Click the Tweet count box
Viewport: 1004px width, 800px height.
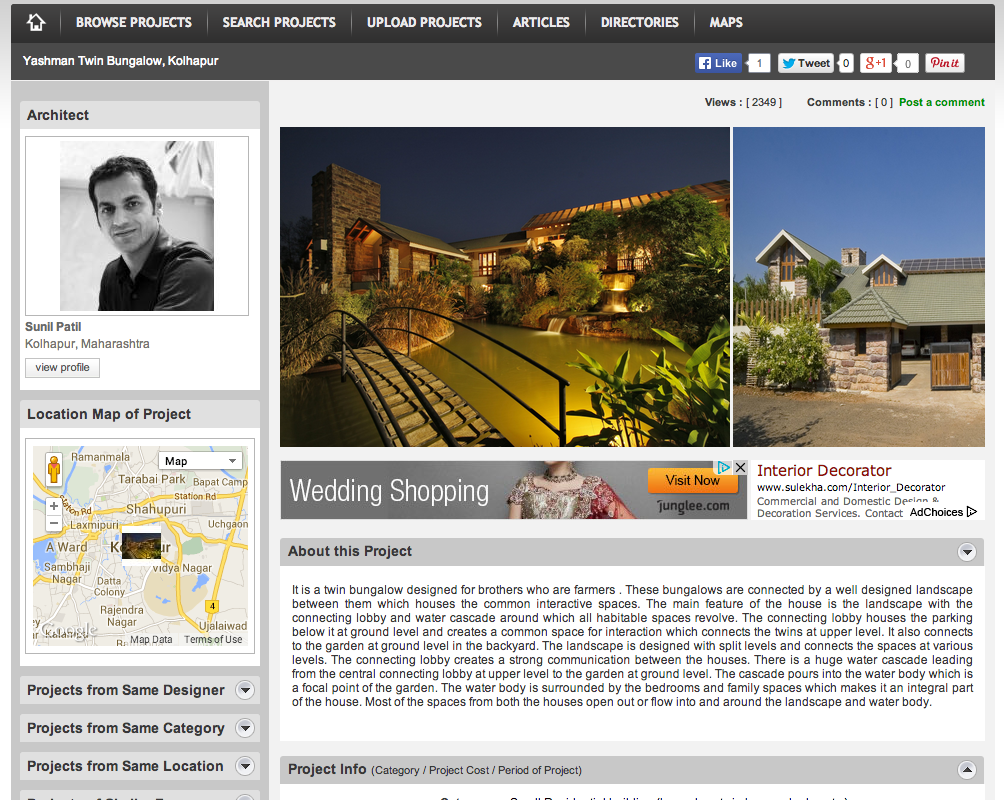pos(846,63)
